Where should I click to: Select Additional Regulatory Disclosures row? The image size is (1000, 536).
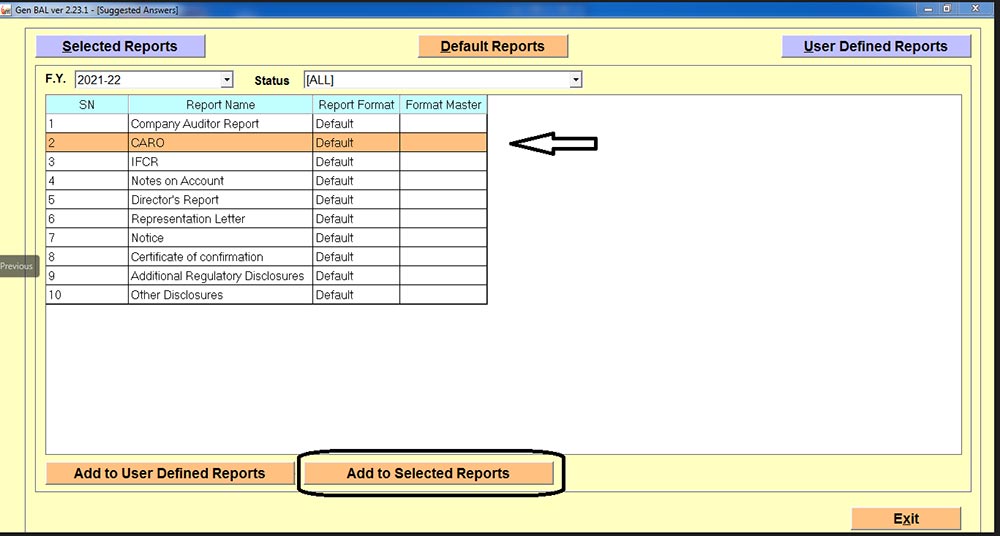coord(266,276)
